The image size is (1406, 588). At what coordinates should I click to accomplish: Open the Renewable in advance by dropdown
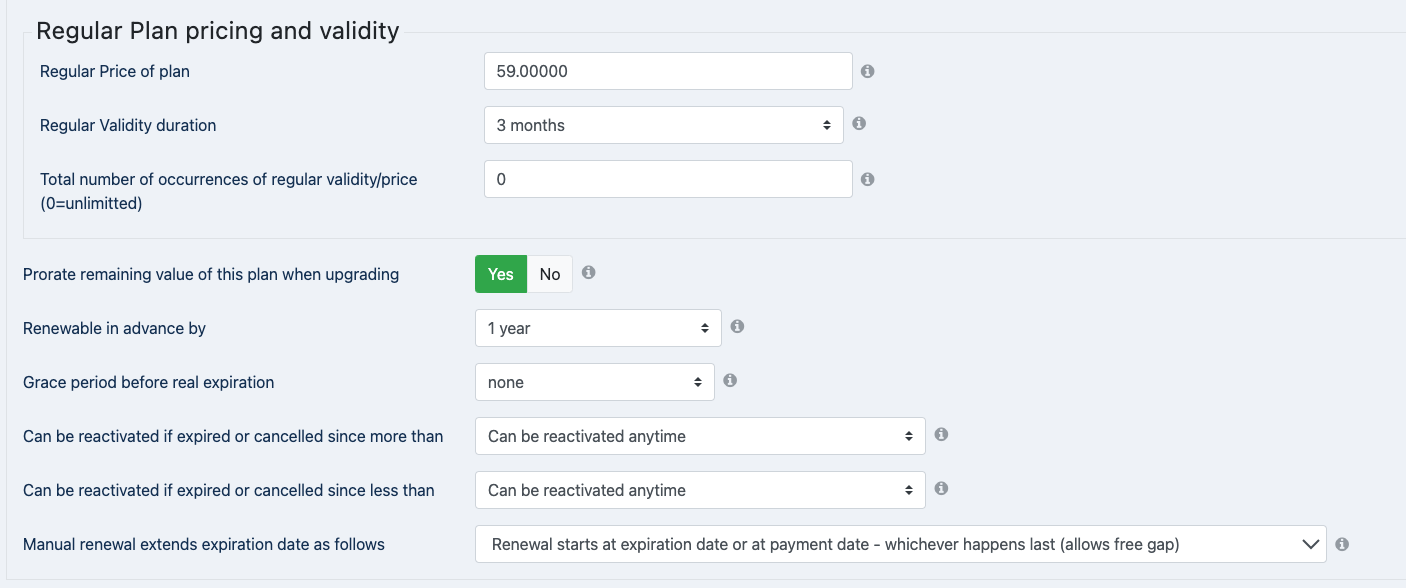coord(598,328)
